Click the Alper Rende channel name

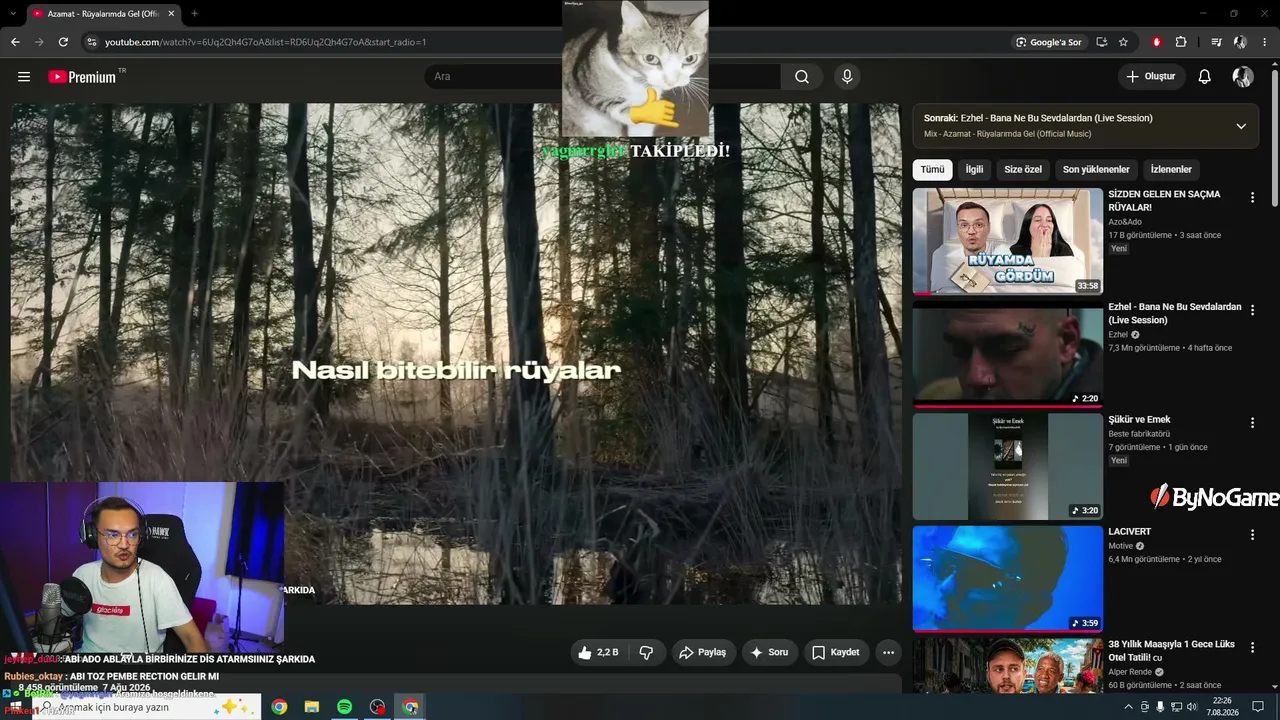coord(1130,672)
